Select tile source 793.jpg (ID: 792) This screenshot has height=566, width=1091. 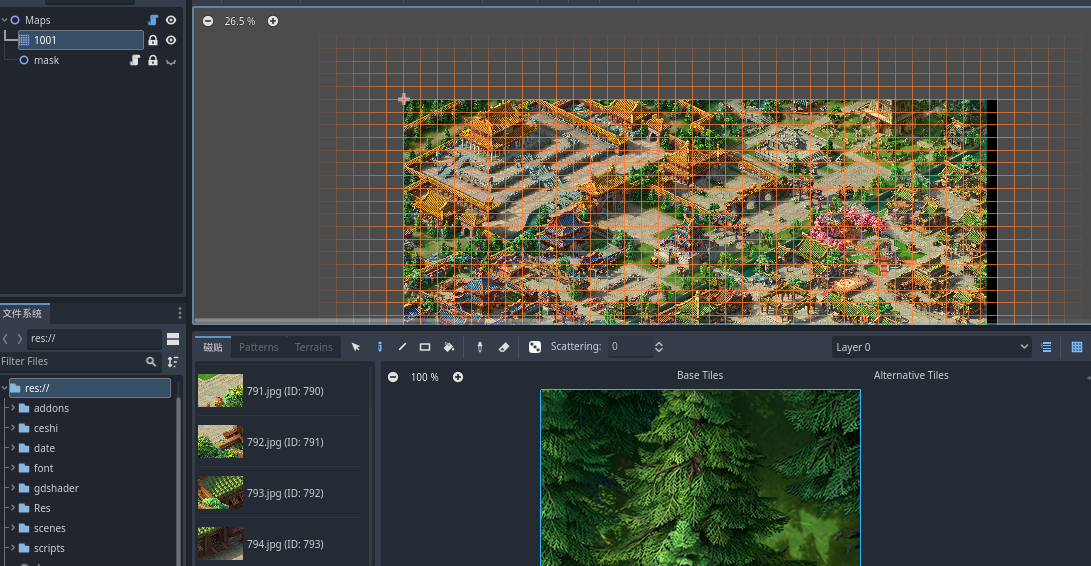click(x=278, y=492)
